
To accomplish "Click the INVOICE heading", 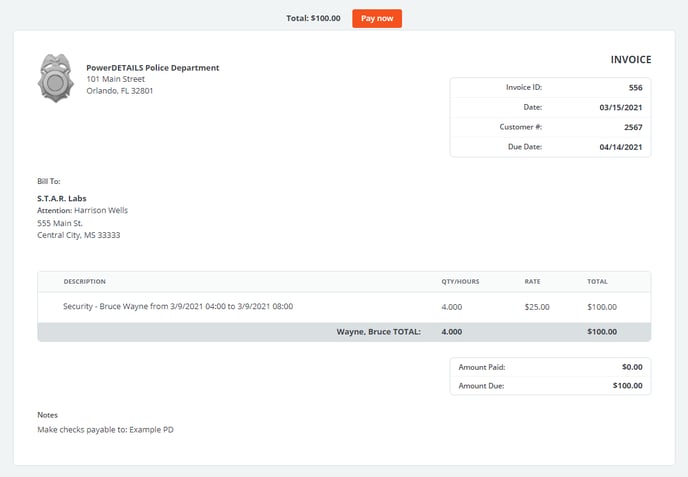I will [x=630, y=60].
